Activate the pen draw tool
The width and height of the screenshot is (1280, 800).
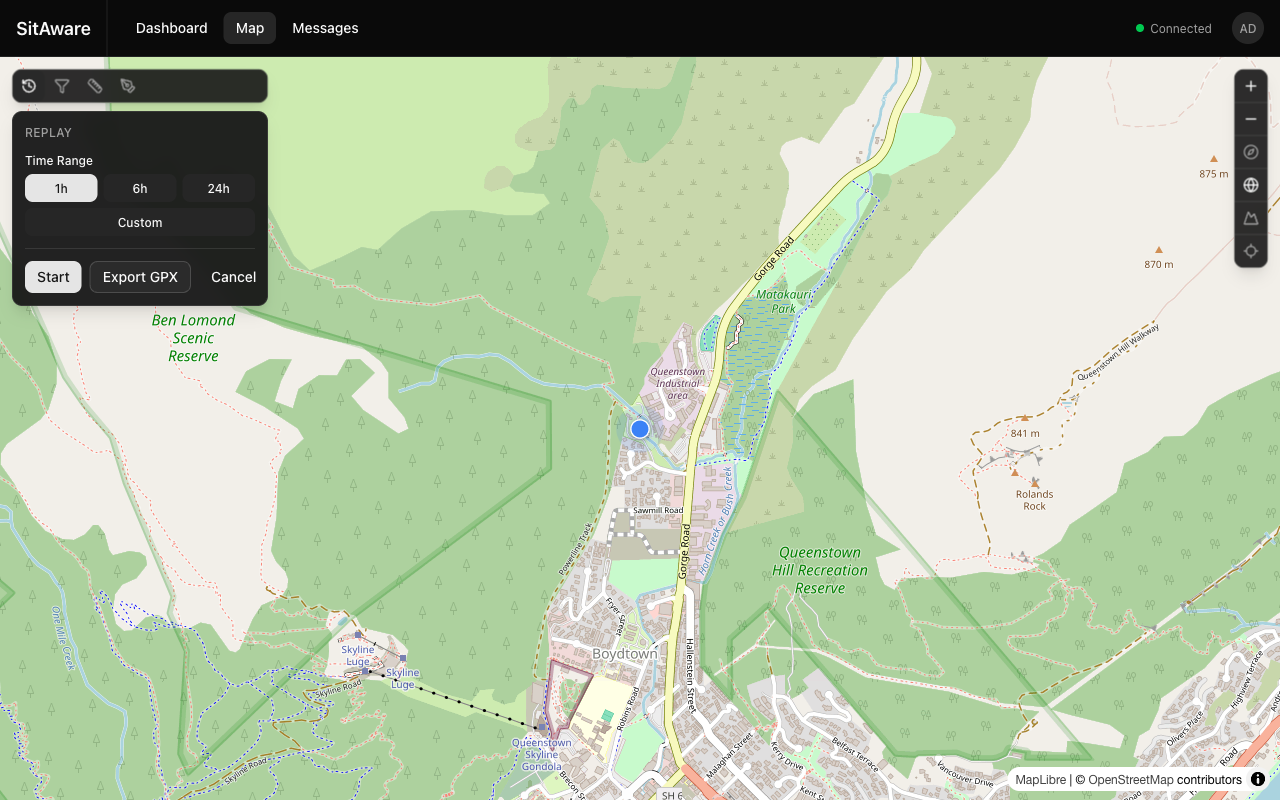[x=128, y=86]
